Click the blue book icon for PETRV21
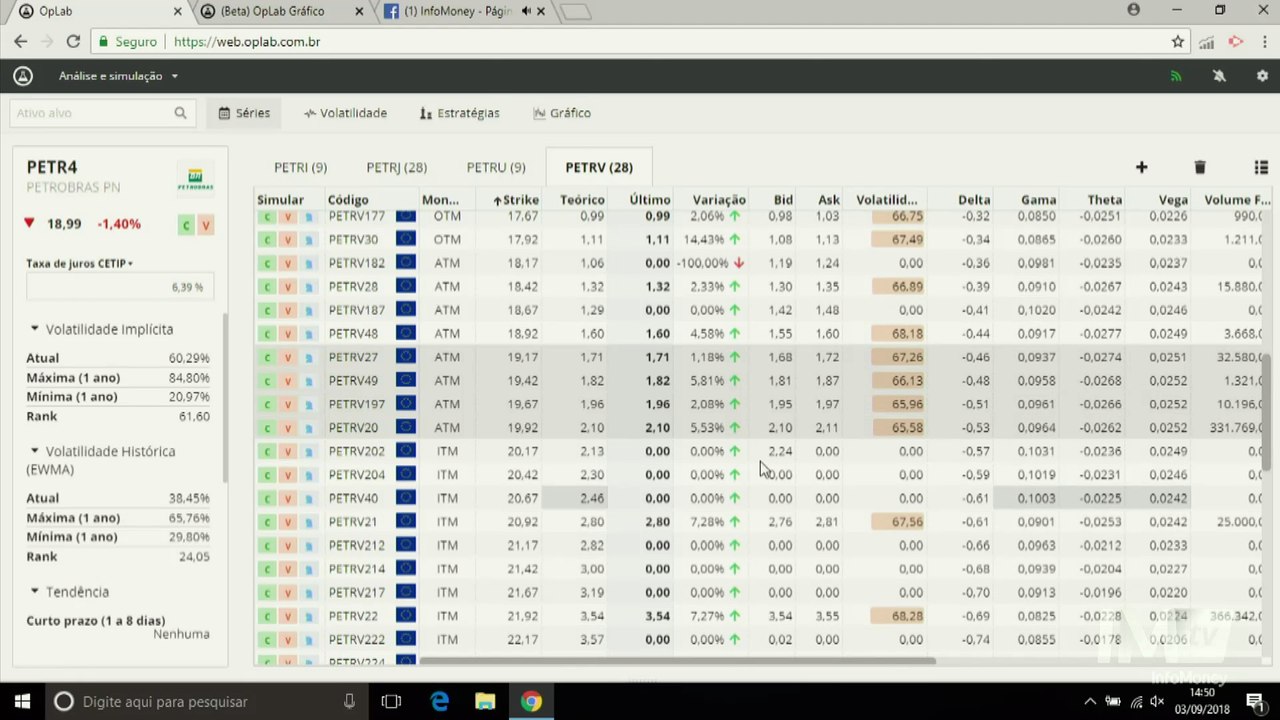 coord(309,522)
